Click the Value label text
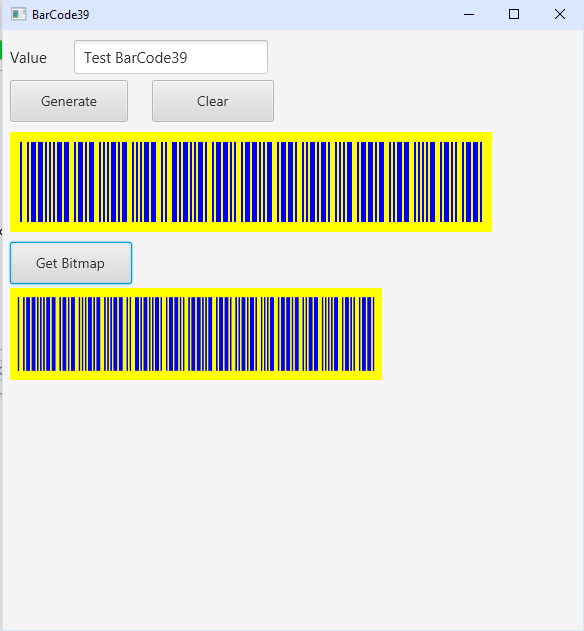Viewport: 584px width, 631px height. pos(29,58)
